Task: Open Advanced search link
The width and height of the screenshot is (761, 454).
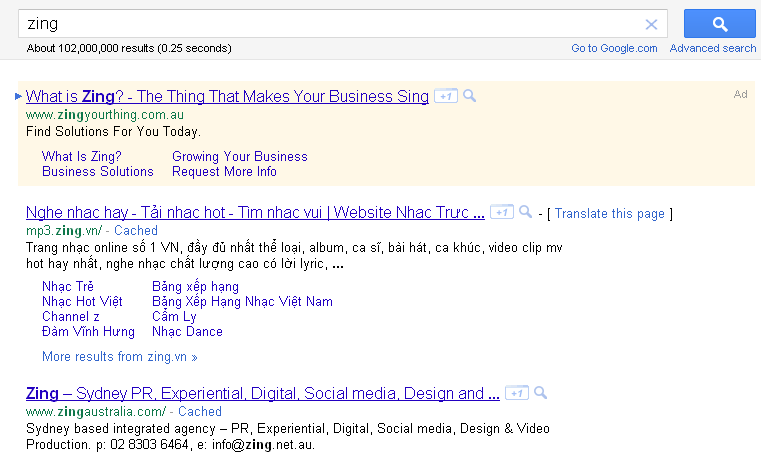Action: click(712, 48)
